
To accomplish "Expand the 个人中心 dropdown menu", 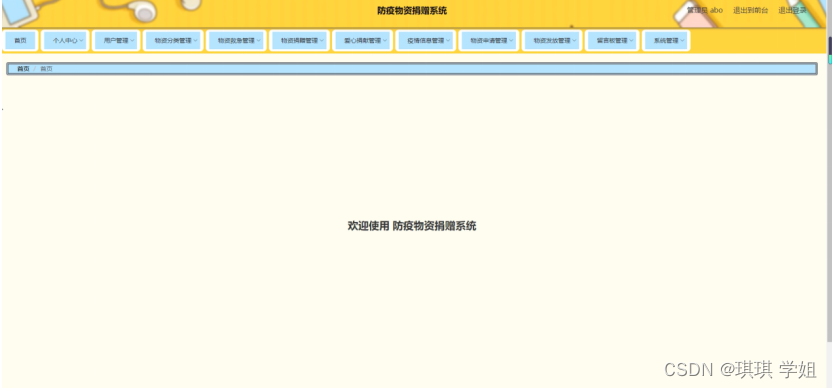I will coord(65,40).
